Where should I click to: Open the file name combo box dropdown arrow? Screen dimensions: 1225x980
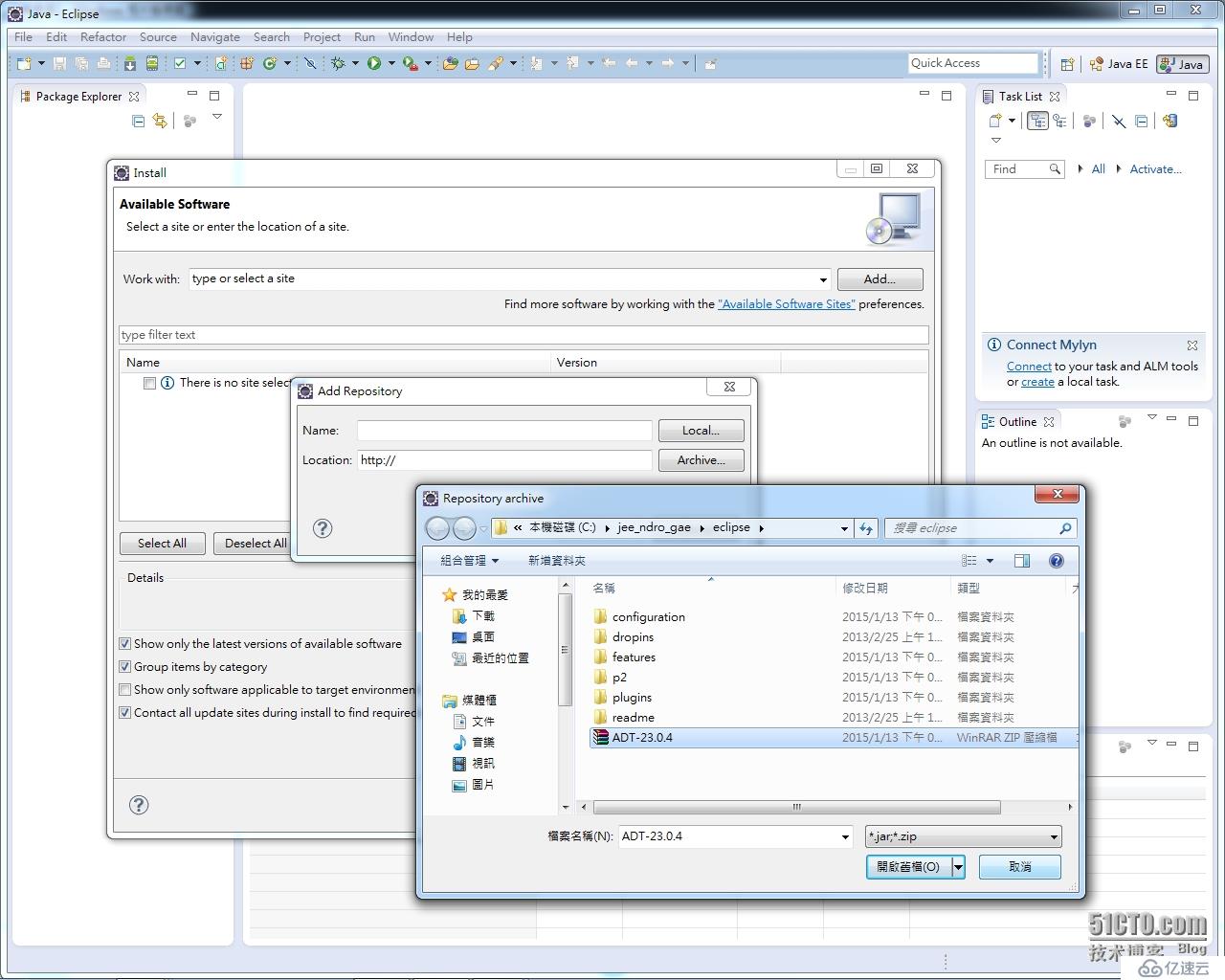[845, 836]
